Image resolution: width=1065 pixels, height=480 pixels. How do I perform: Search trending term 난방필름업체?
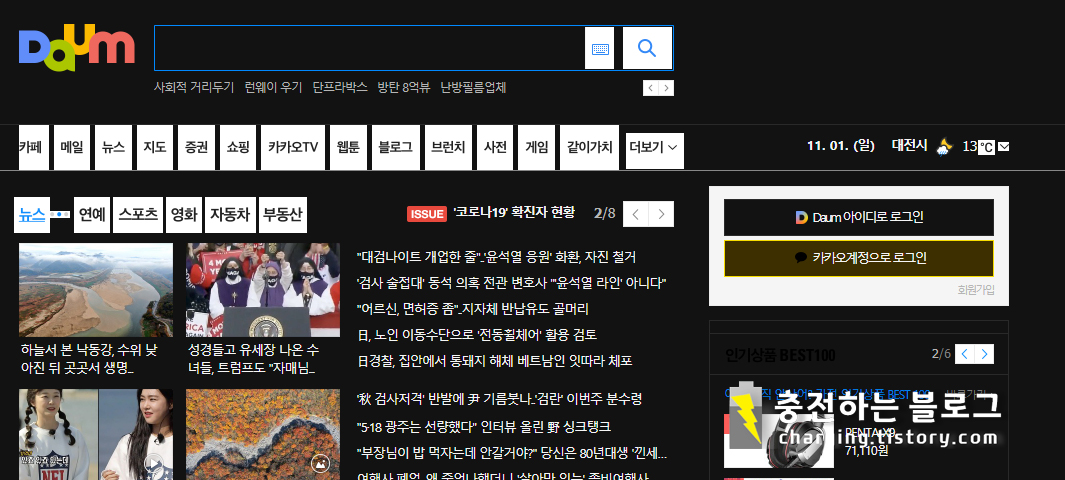point(473,88)
